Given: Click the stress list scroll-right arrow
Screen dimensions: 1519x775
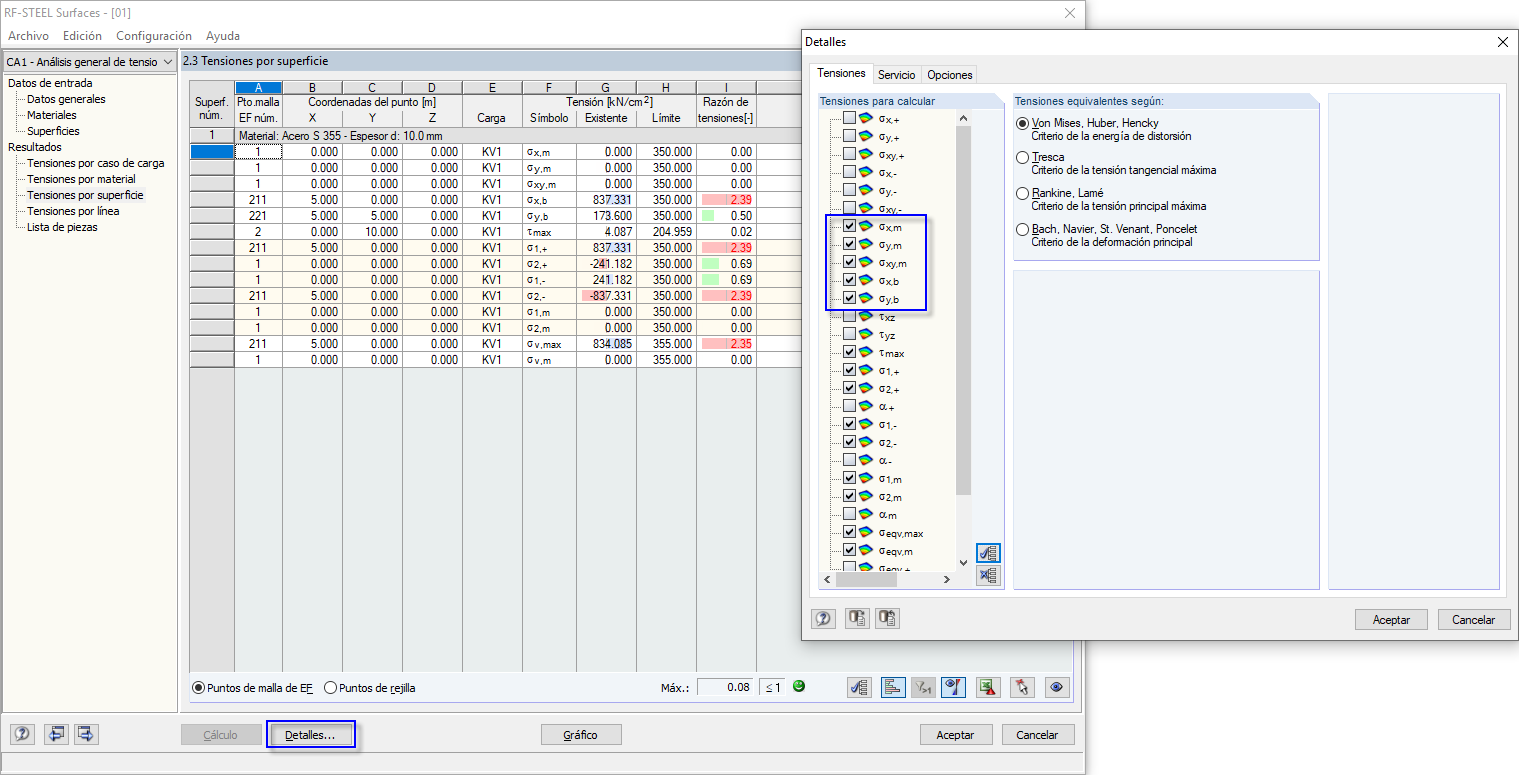Looking at the screenshot, I should 948,579.
